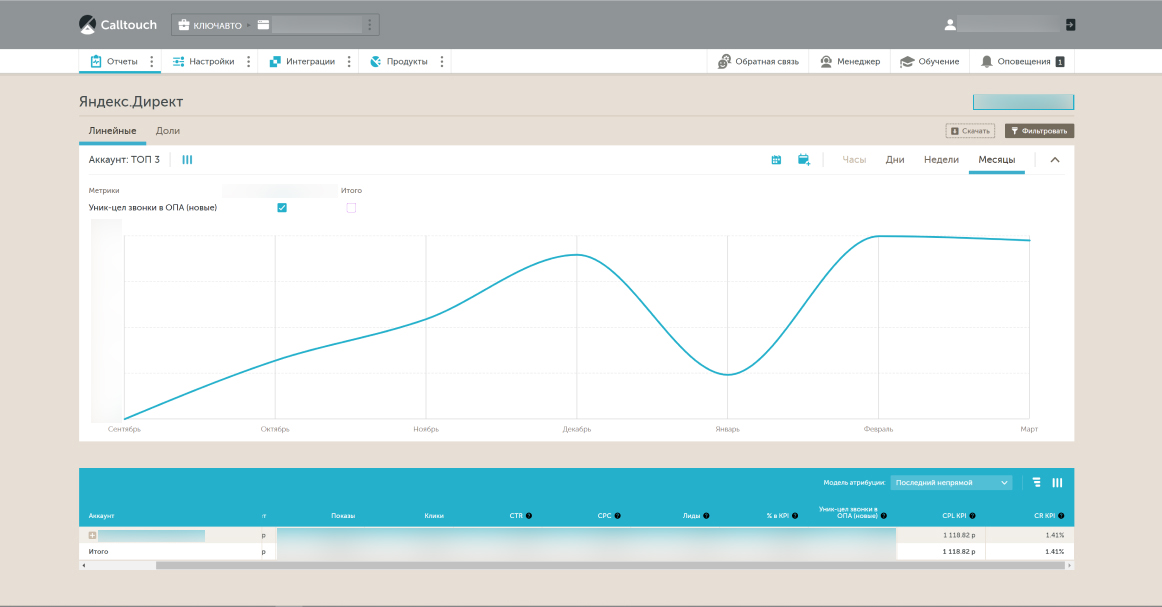The width and height of the screenshot is (1162, 607).
Task: Open the Интеграции menu
Action: tap(302, 62)
